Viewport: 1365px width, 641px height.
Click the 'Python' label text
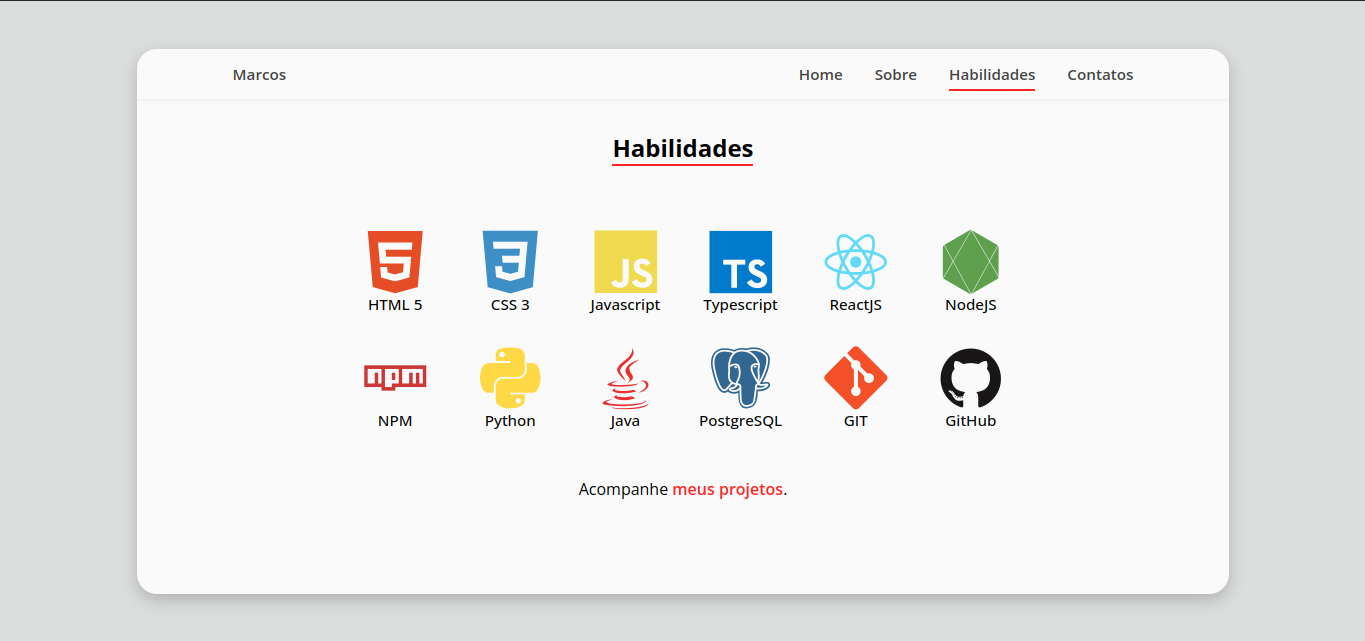click(510, 421)
